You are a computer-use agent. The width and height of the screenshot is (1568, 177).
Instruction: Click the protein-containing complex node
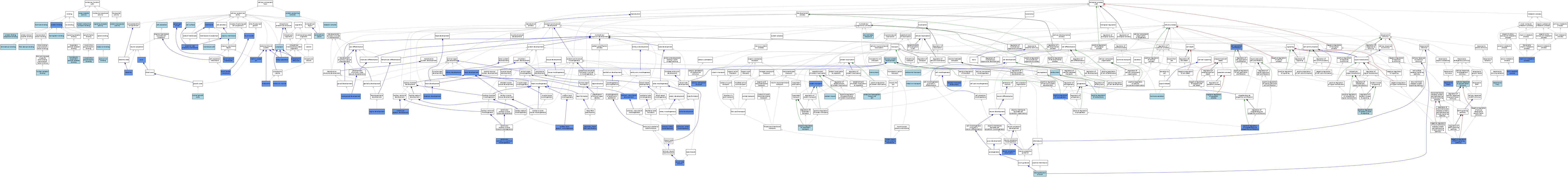click(293, 14)
